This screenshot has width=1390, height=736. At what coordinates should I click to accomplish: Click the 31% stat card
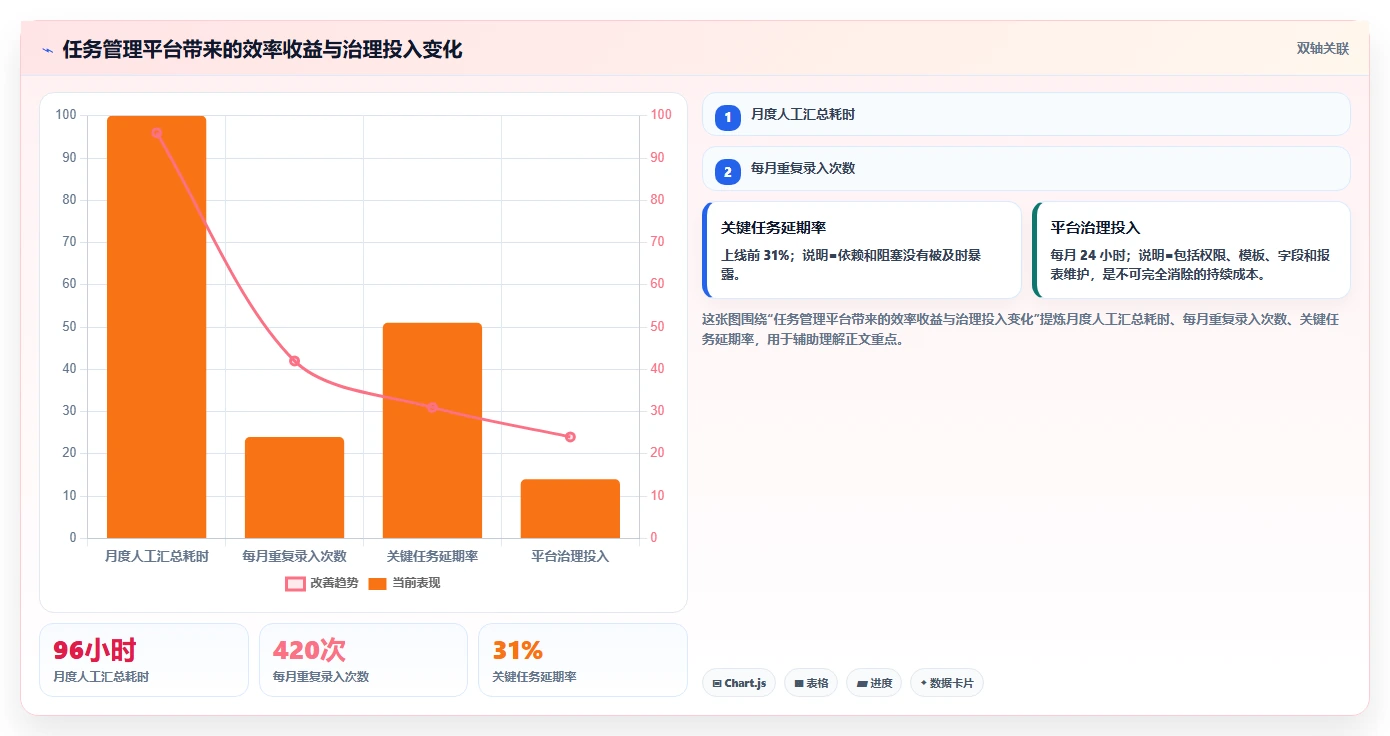pos(583,660)
